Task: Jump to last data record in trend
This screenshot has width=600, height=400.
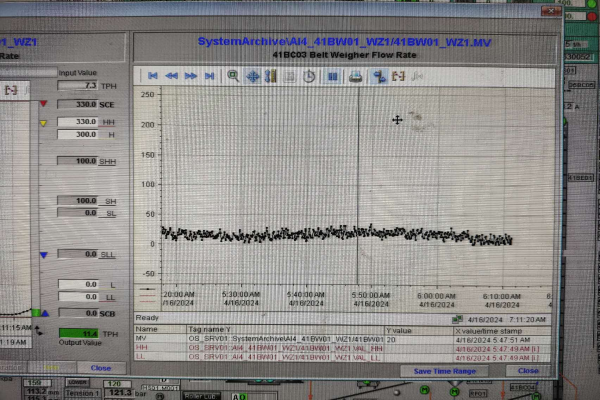Action: point(209,76)
